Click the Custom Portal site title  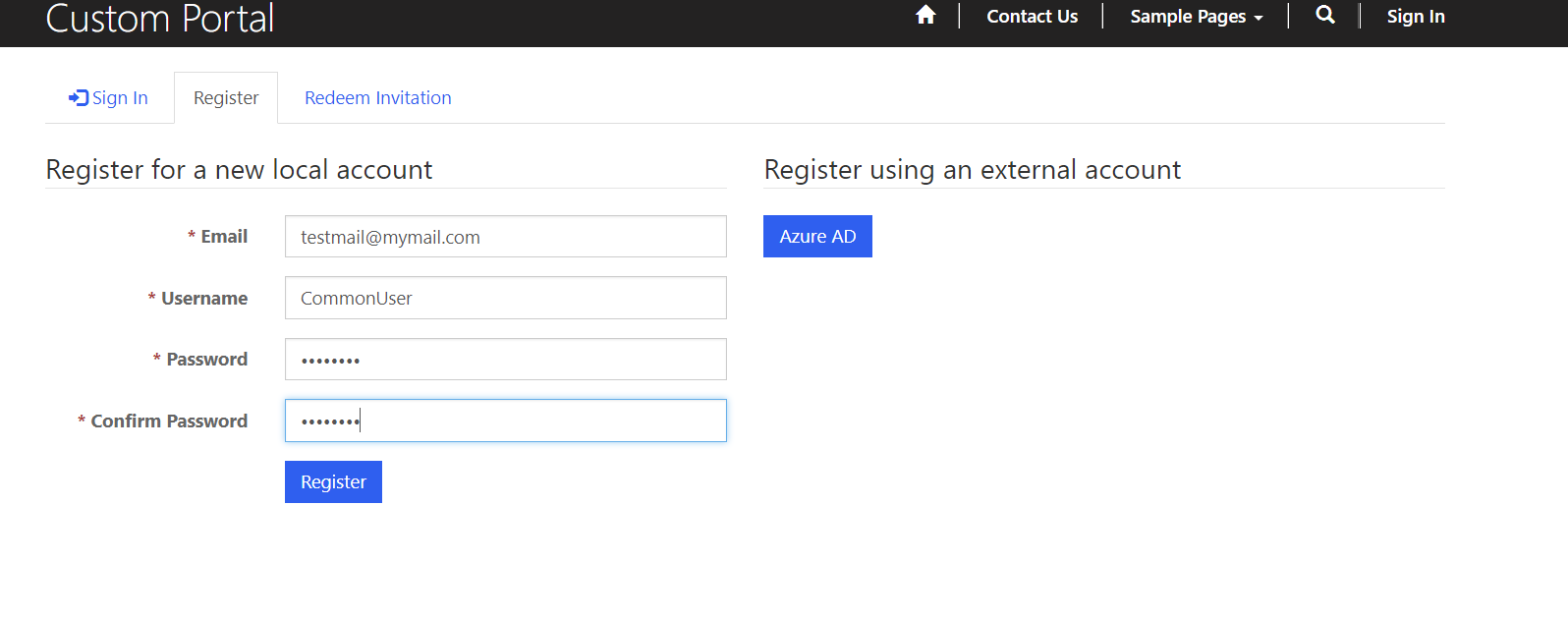(160, 19)
